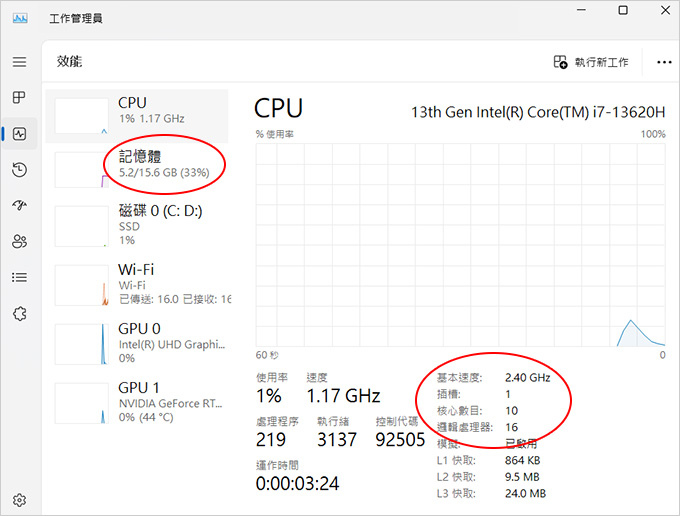The height and width of the screenshot is (516, 680).
Task: Click the 工作管理員 window title
Action: [76, 19]
